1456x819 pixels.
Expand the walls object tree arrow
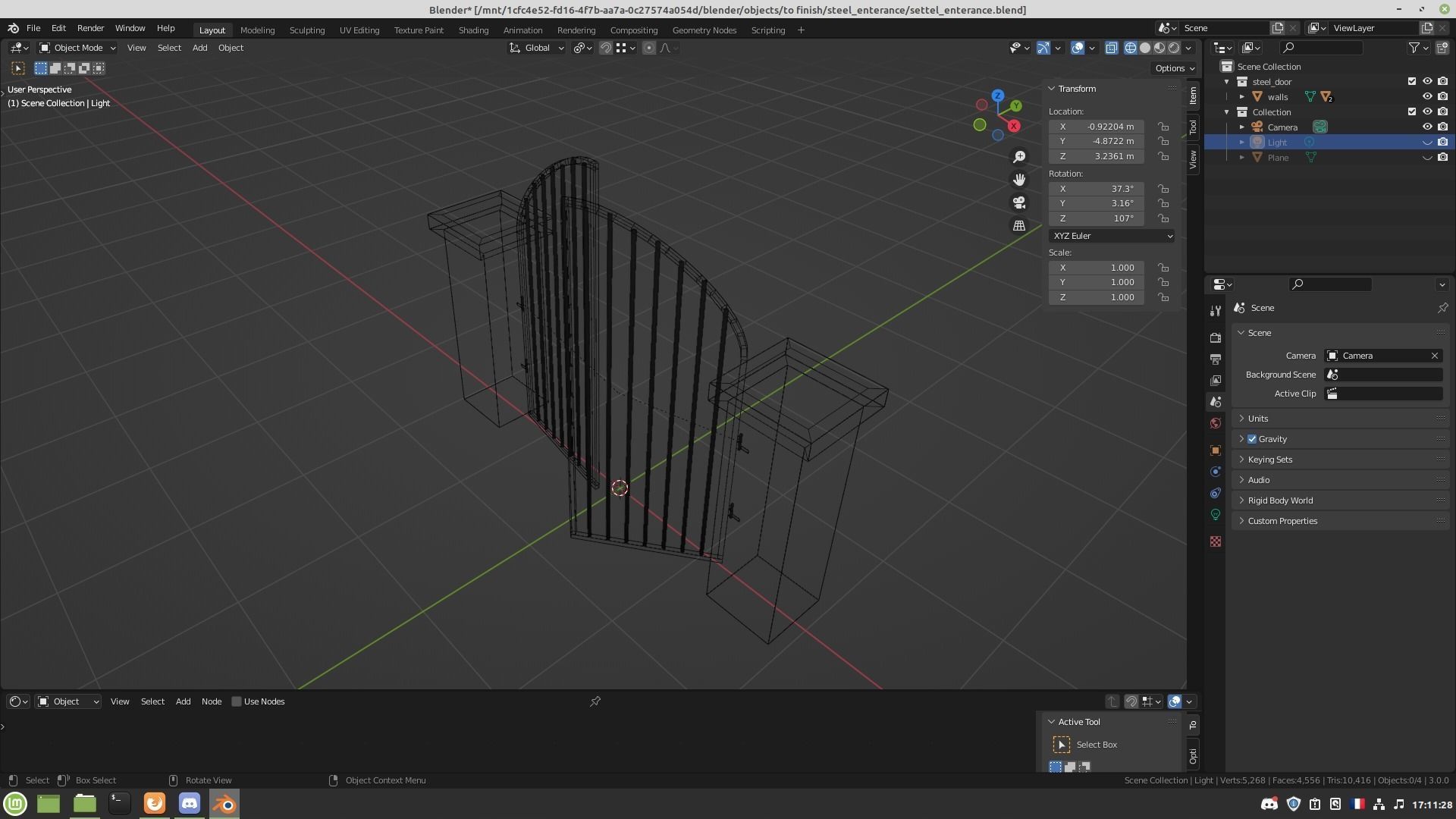click(1241, 96)
